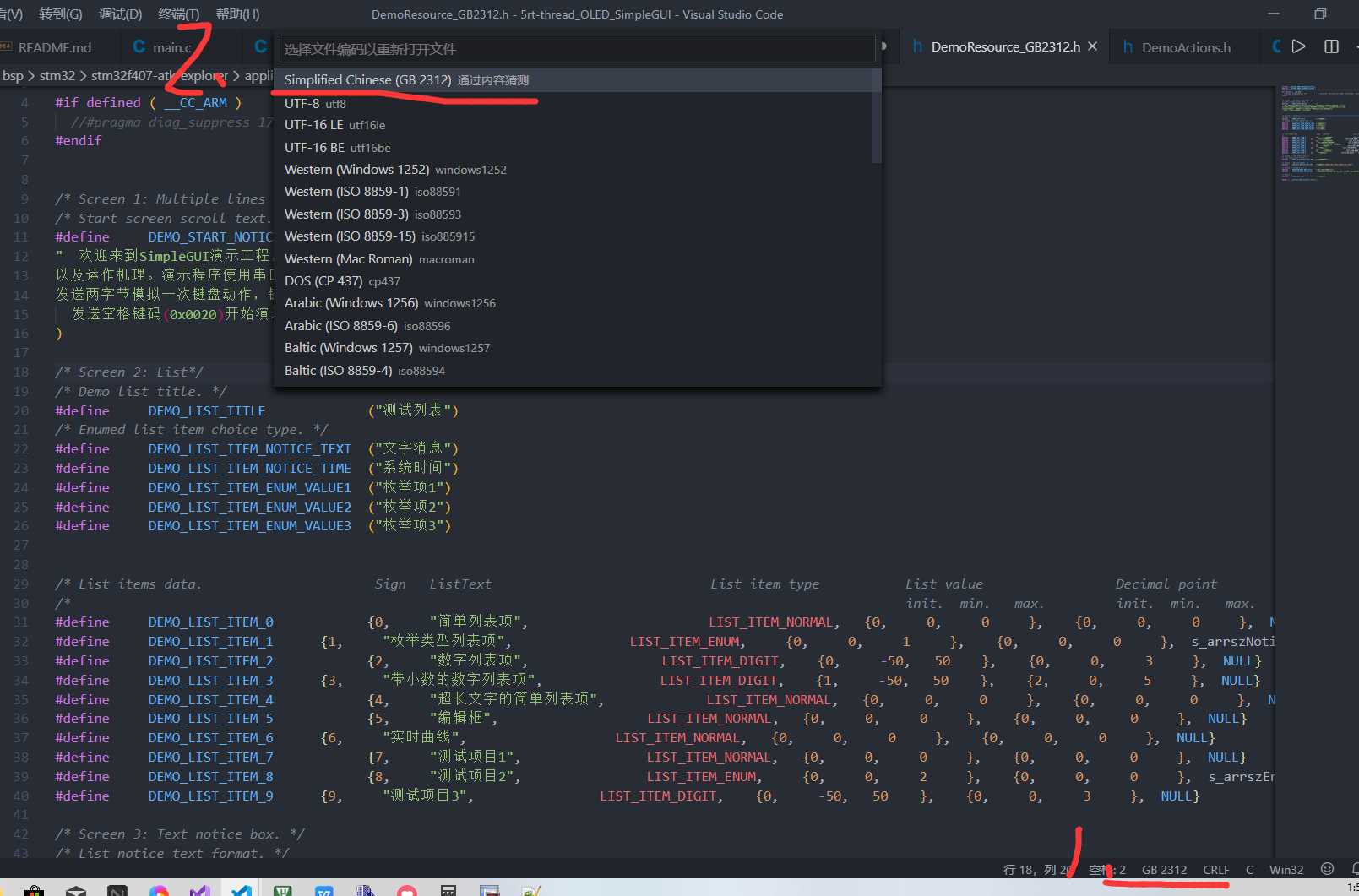Switch to the DemoActions.h tab
Viewport: 1359px width, 896px height.
pyautogui.click(x=1186, y=47)
